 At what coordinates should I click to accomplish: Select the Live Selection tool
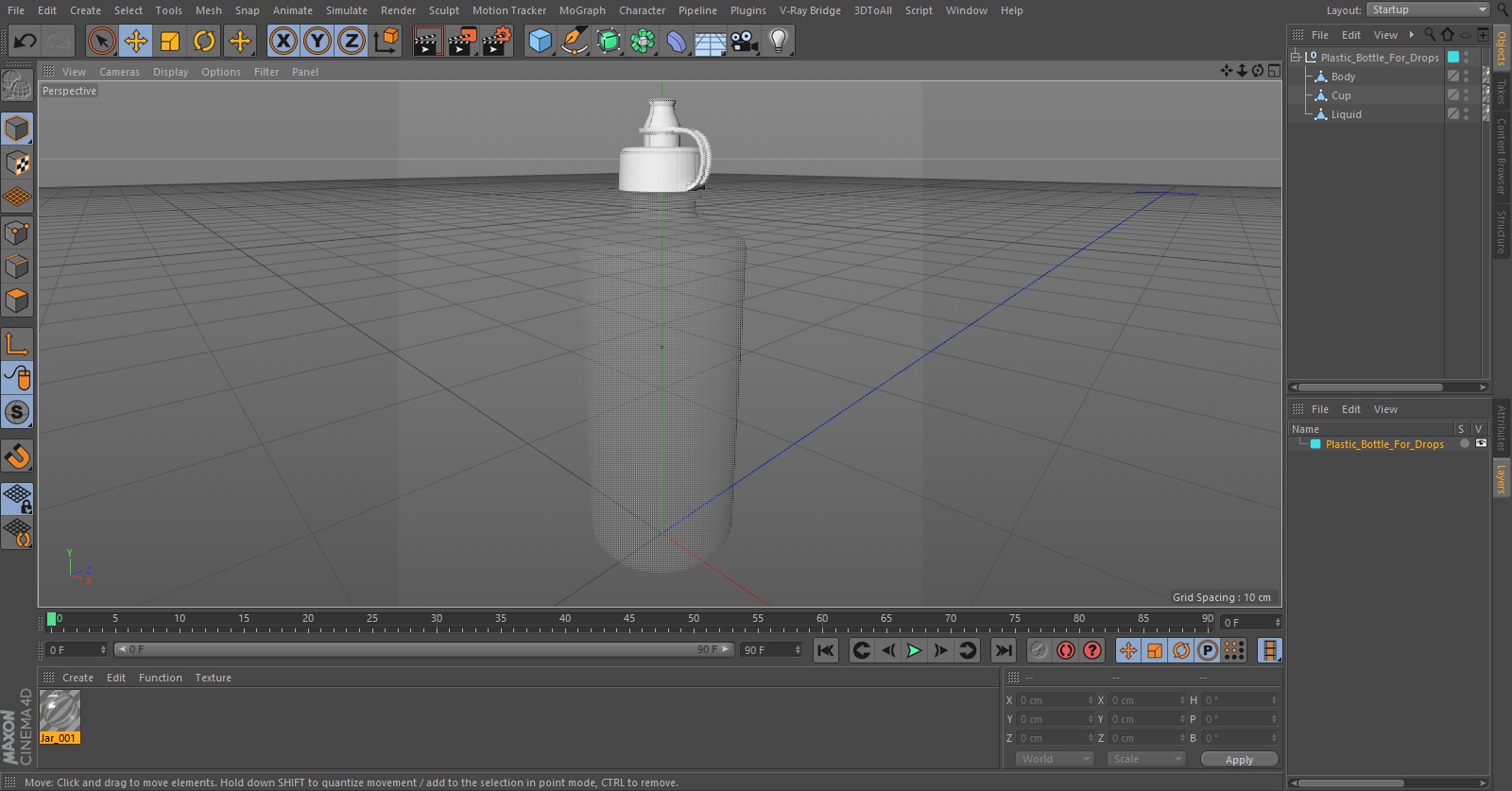coord(101,41)
